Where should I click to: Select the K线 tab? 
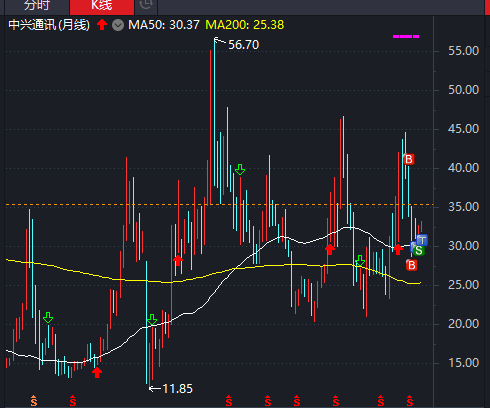coord(102,6)
